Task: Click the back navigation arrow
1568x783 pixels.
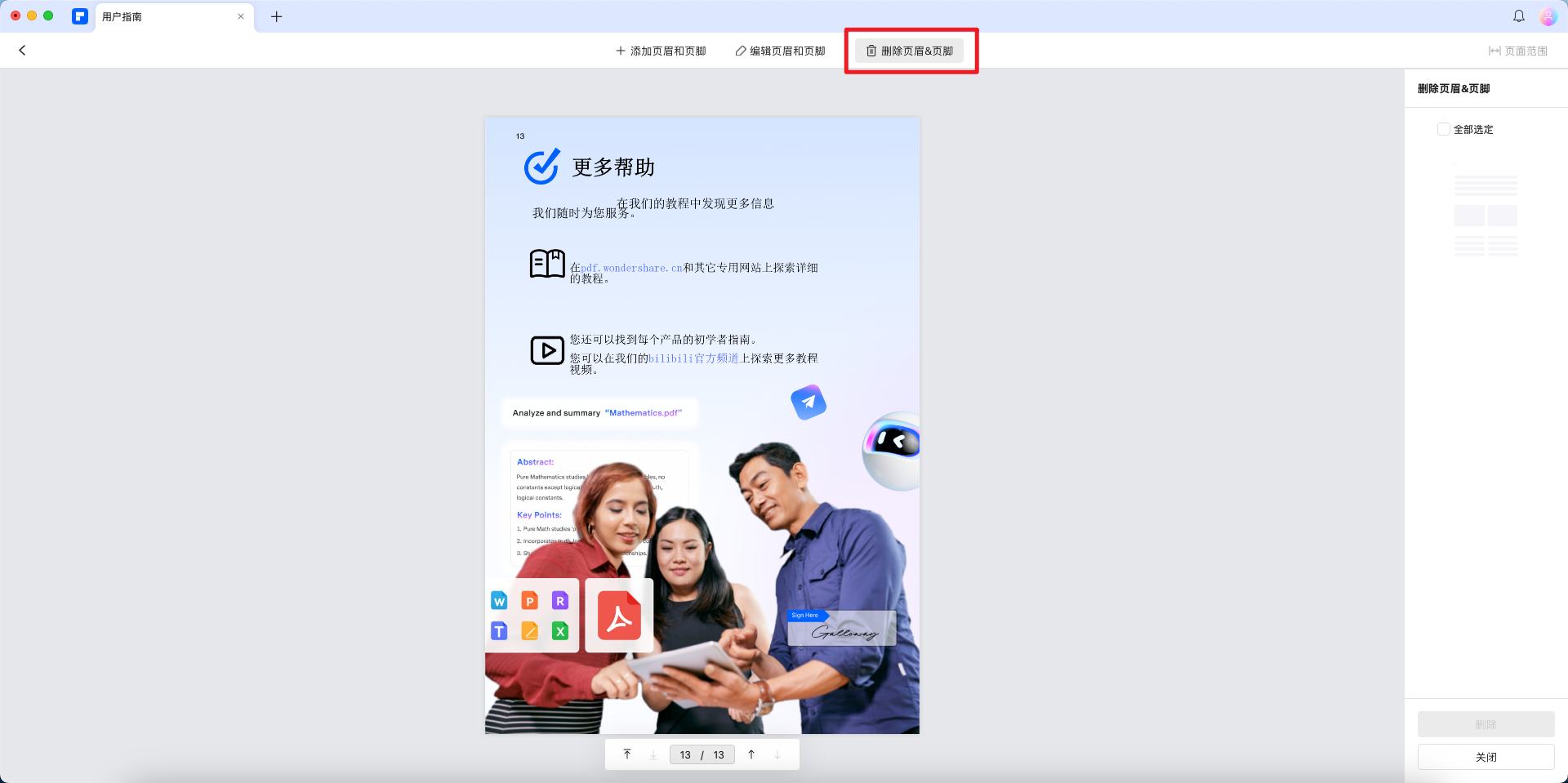Action: tap(21, 50)
